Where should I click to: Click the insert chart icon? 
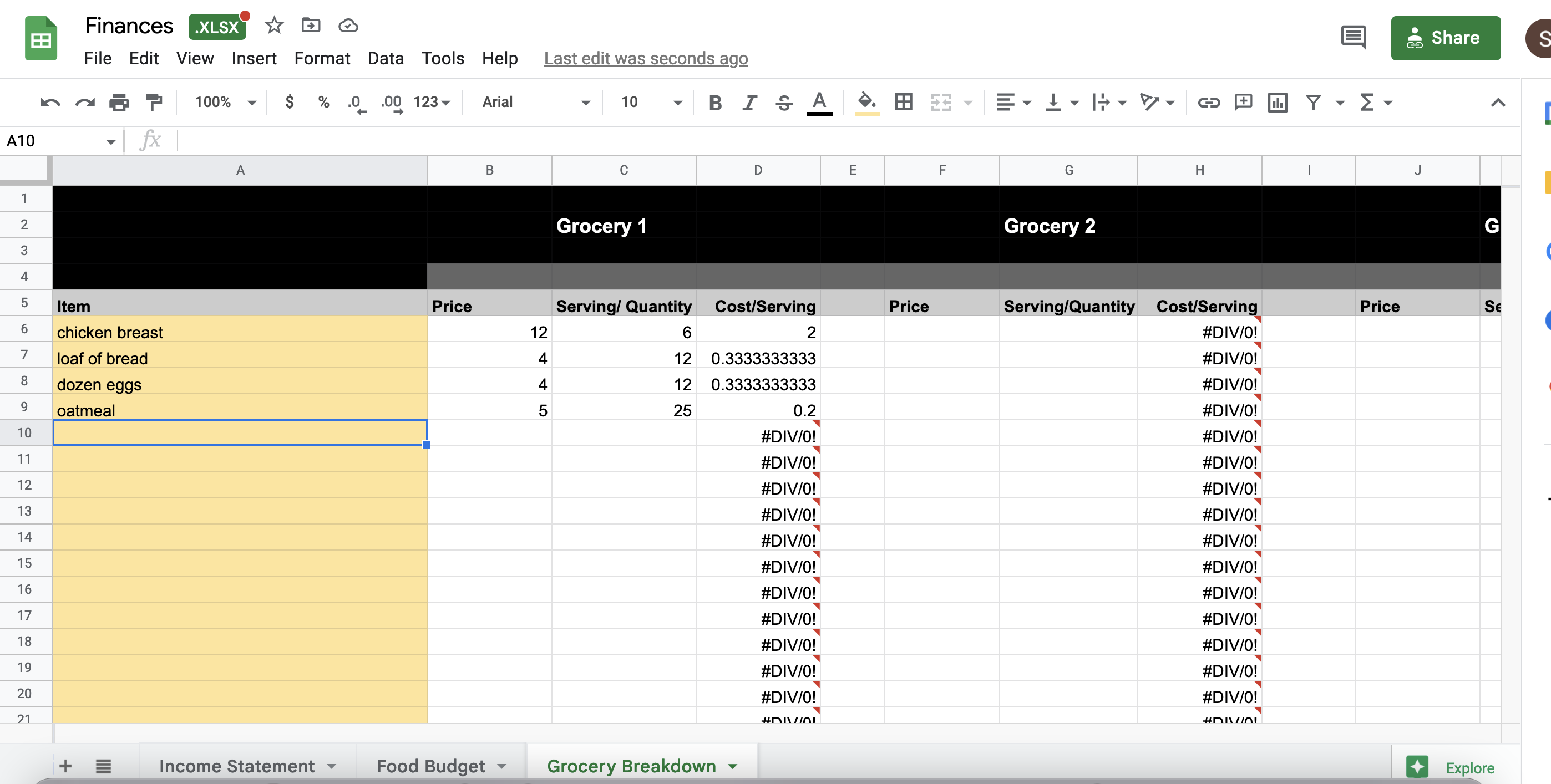click(1277, 102)
